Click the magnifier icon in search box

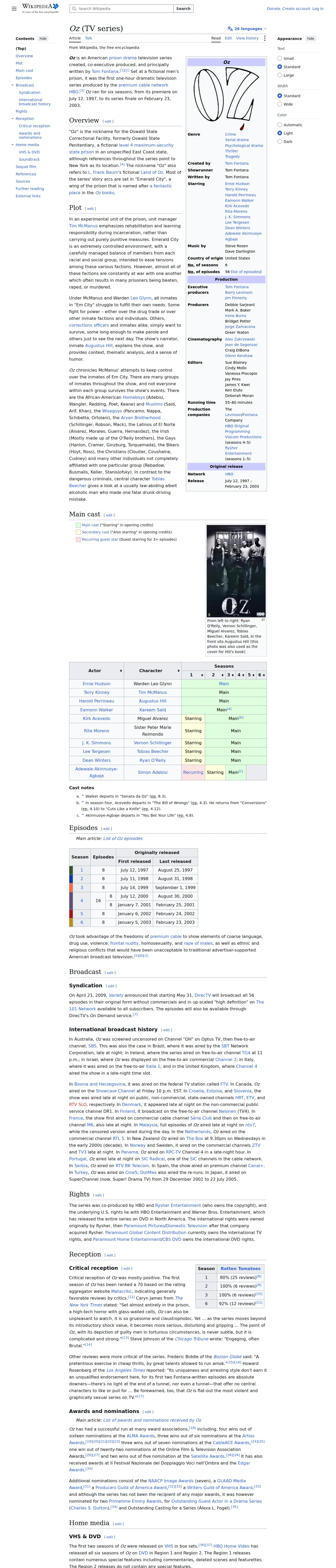(x=74, y=9)
